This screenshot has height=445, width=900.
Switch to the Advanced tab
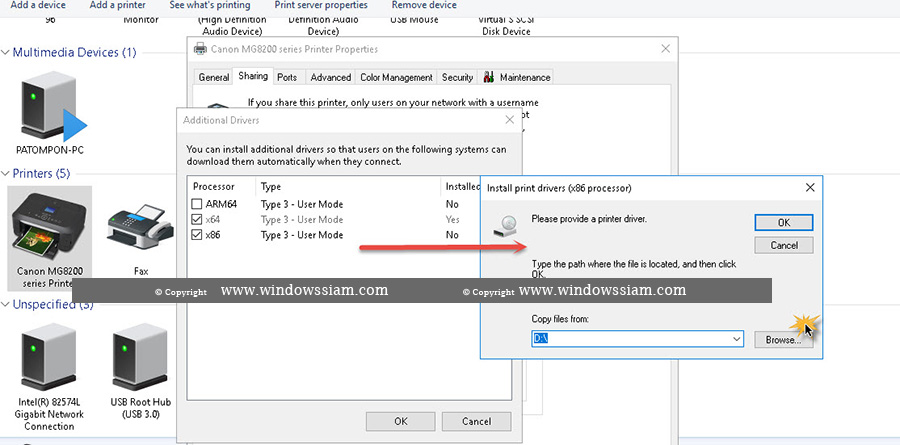click(331, 78)
